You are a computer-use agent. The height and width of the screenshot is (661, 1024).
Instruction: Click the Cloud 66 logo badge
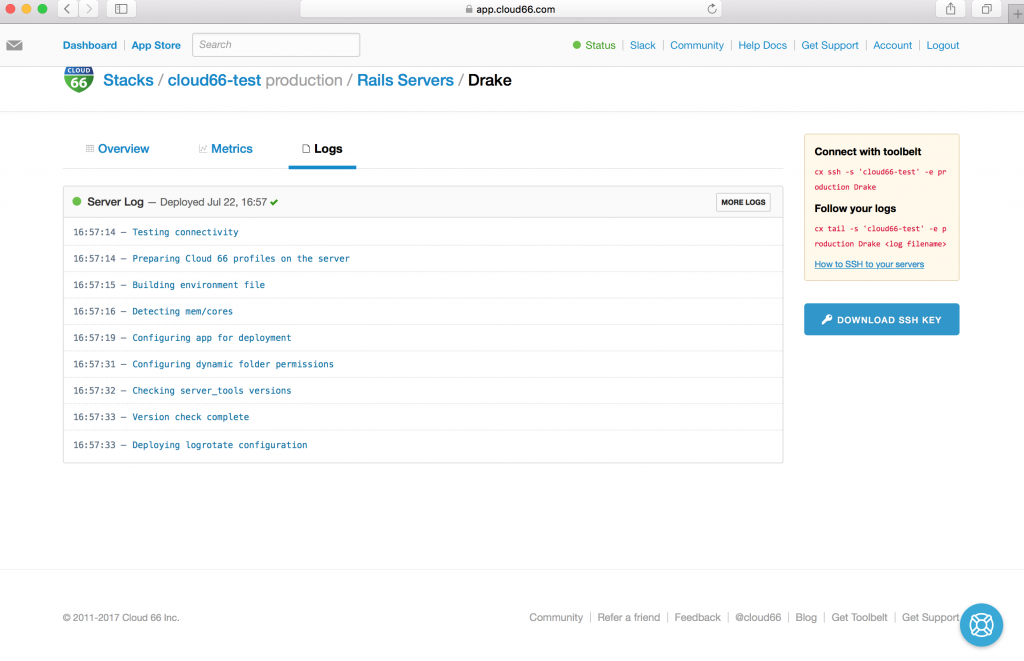click(x=78, y=80)
